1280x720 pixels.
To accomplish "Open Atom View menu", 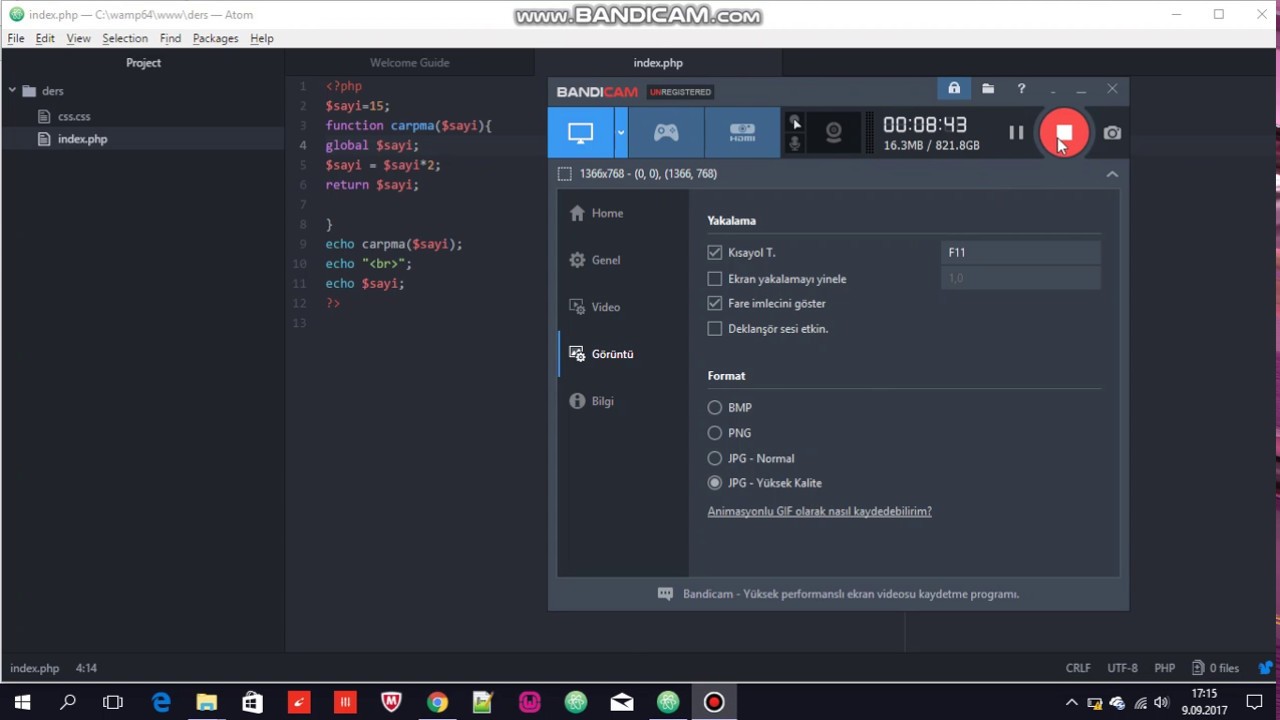I will tap(78, 38).
